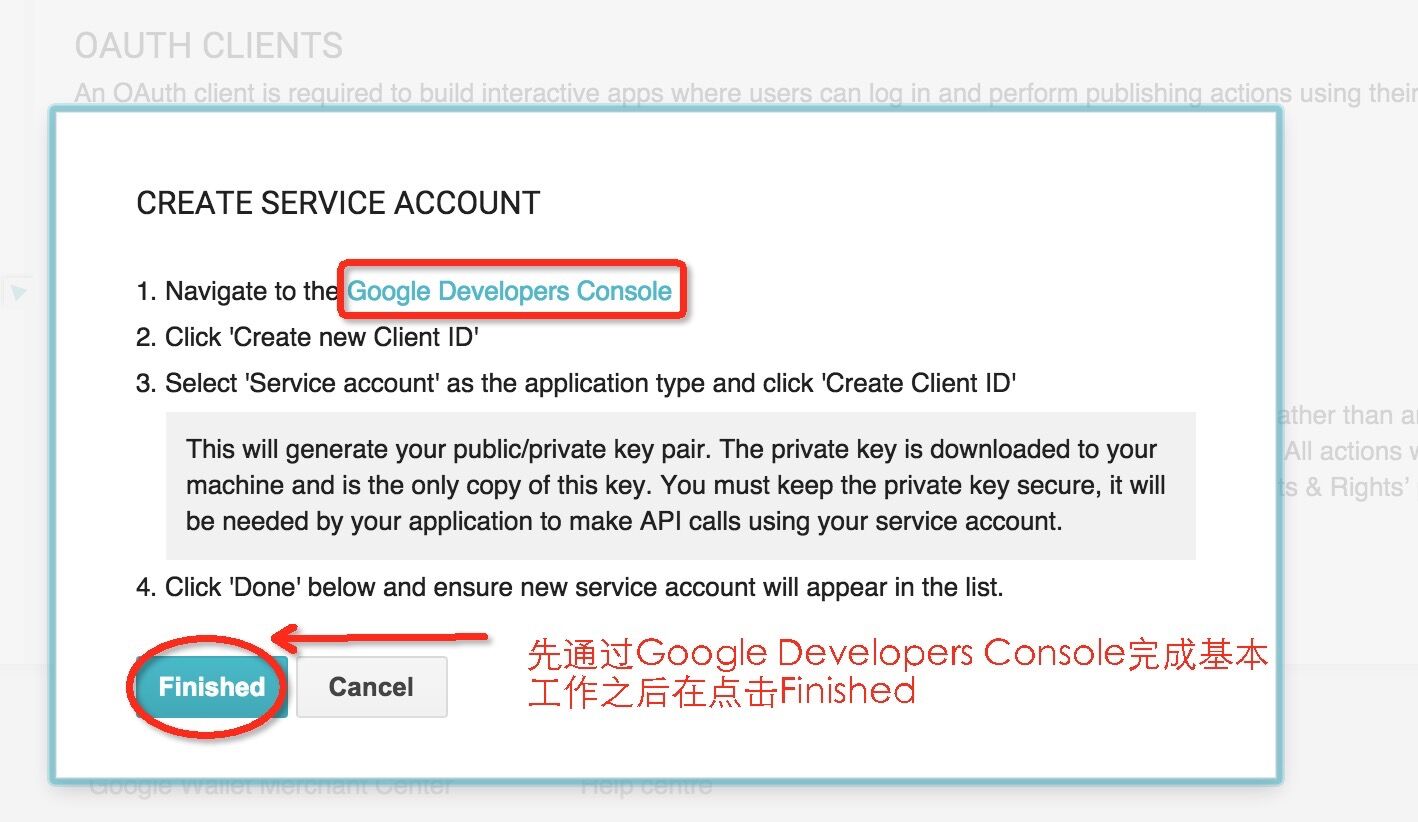
Task: Open the Help centre link behind the dialog
Action: pos(646,787)
